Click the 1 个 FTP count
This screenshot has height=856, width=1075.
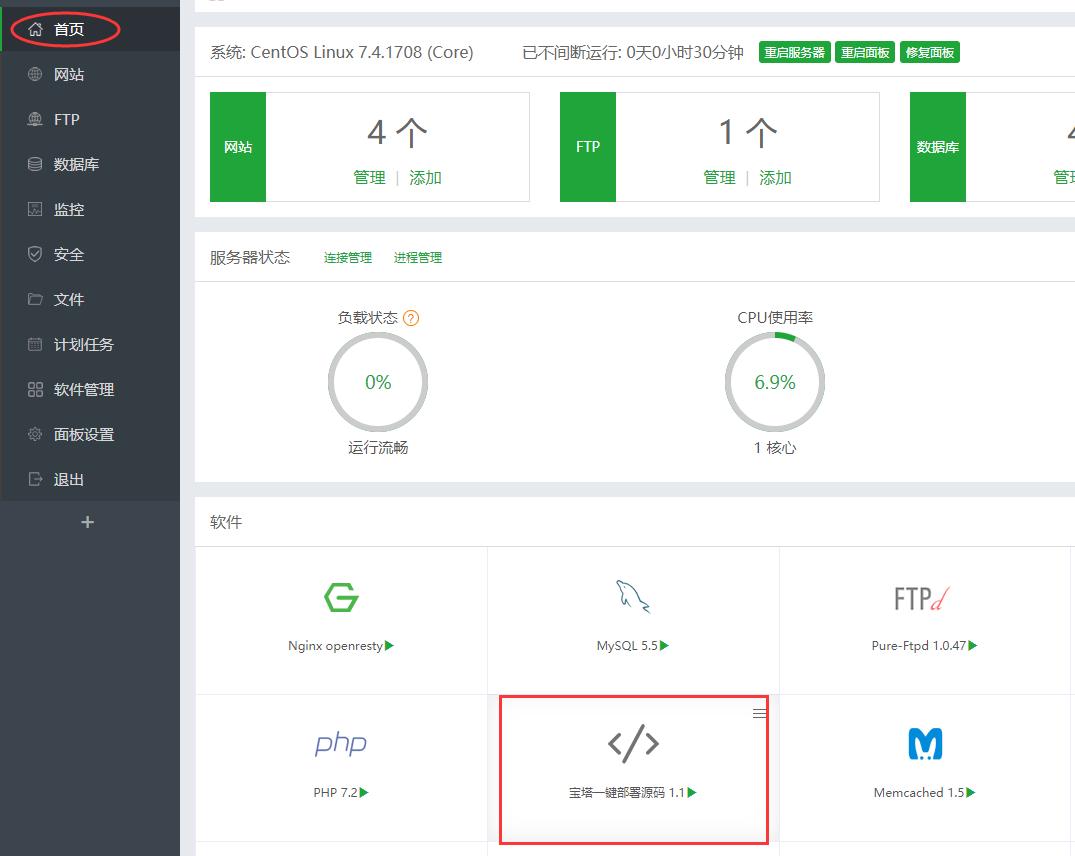tap(747, 132)
